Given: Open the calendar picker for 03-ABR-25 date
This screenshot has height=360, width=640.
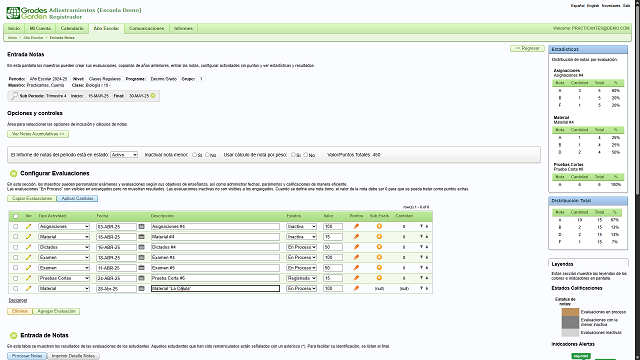Looking at the screenshot, I should [142, 226].
